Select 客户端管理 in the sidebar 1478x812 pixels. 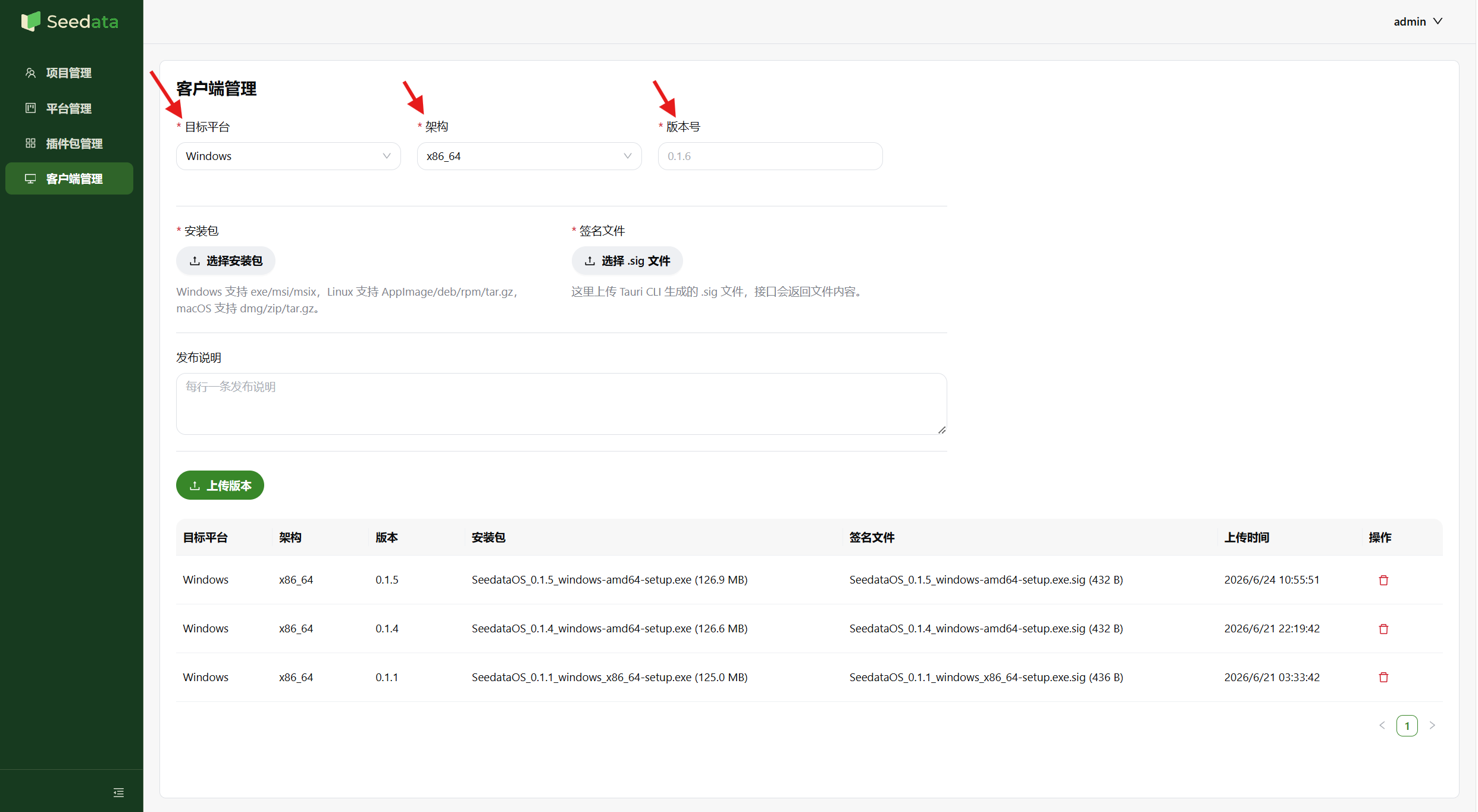69,178
